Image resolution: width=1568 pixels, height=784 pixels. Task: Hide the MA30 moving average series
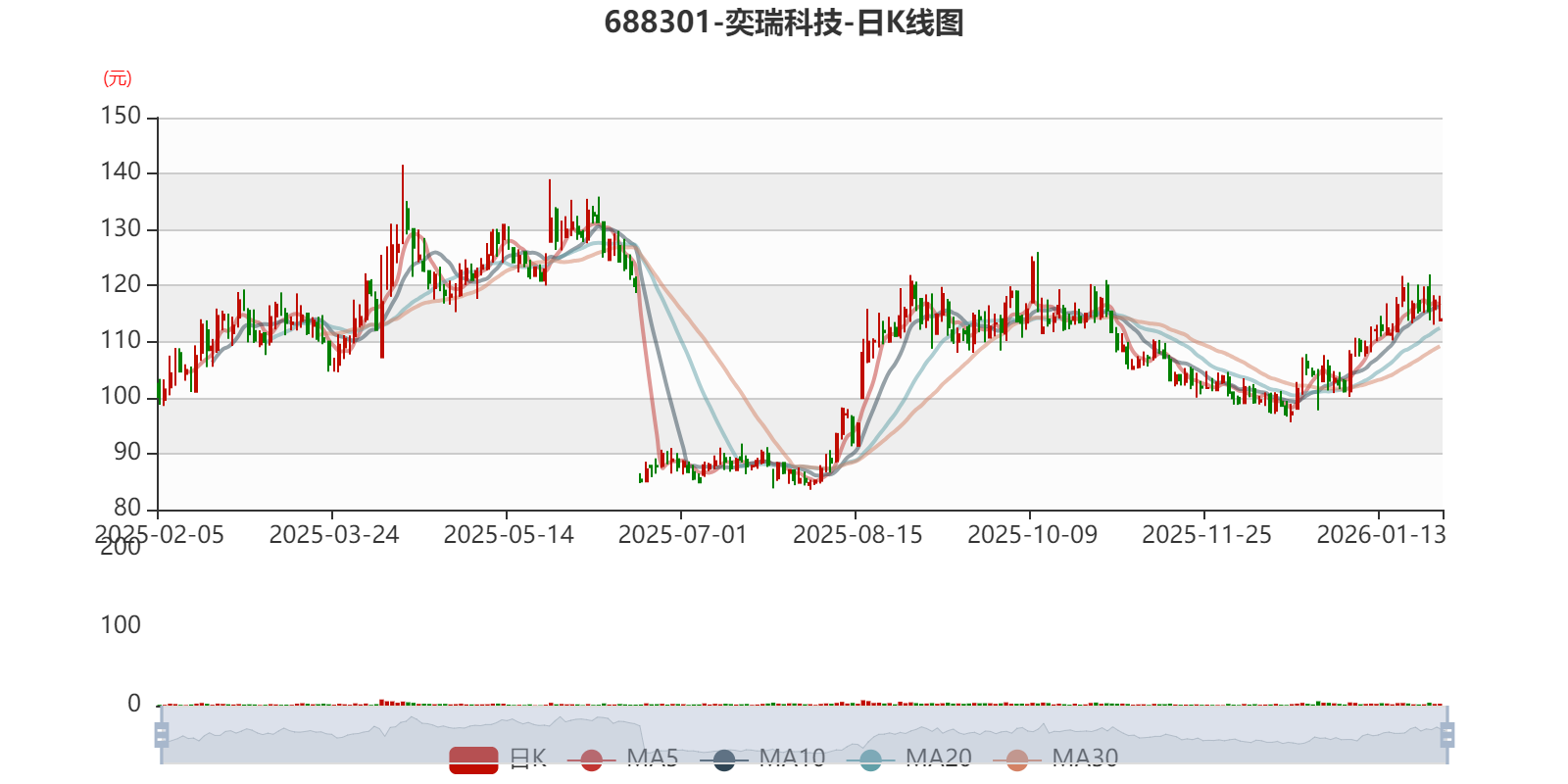(1055, 759)
